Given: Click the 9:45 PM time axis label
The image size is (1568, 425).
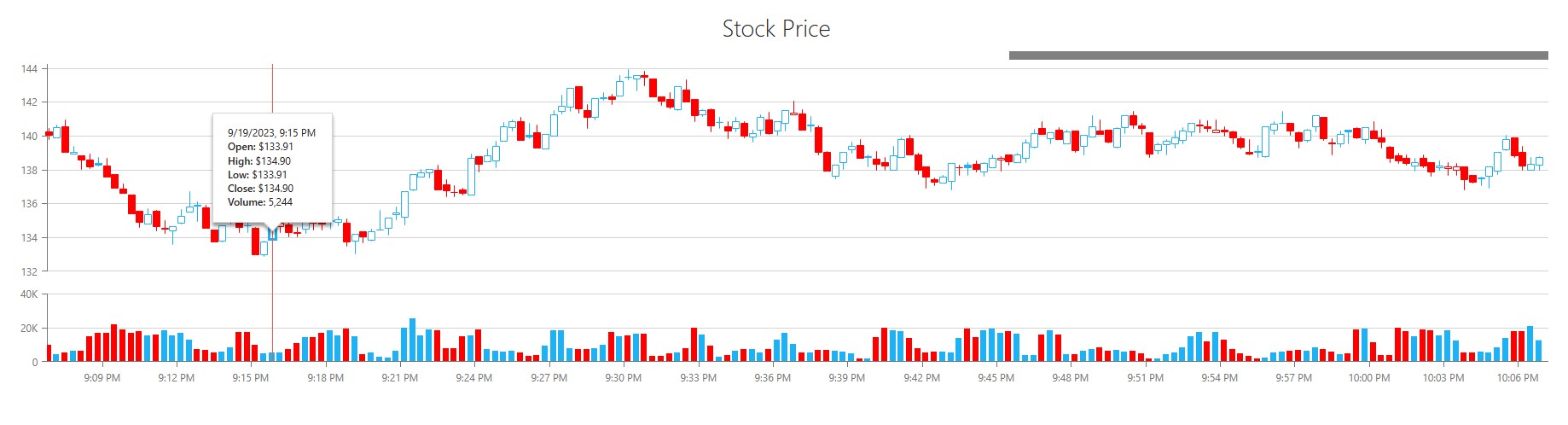Looking at the screenshot, I should point(996,378).
